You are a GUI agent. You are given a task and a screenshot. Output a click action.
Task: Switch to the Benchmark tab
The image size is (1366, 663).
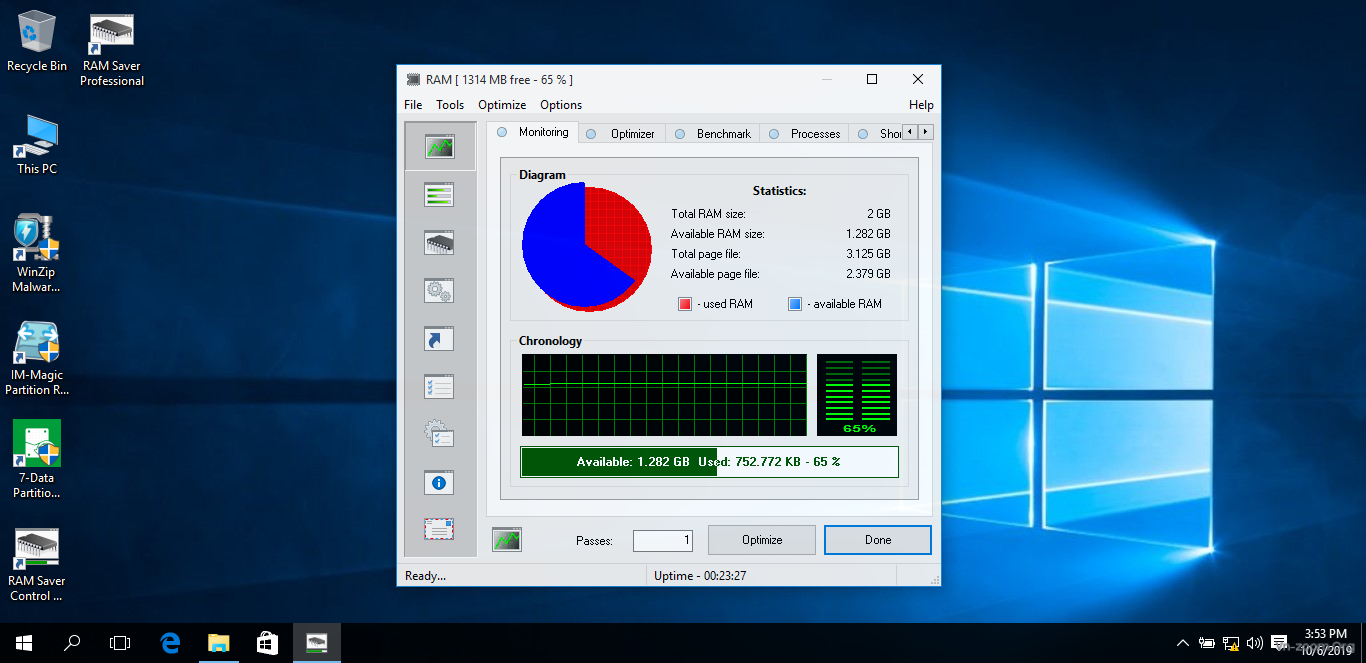pos(723,133)
